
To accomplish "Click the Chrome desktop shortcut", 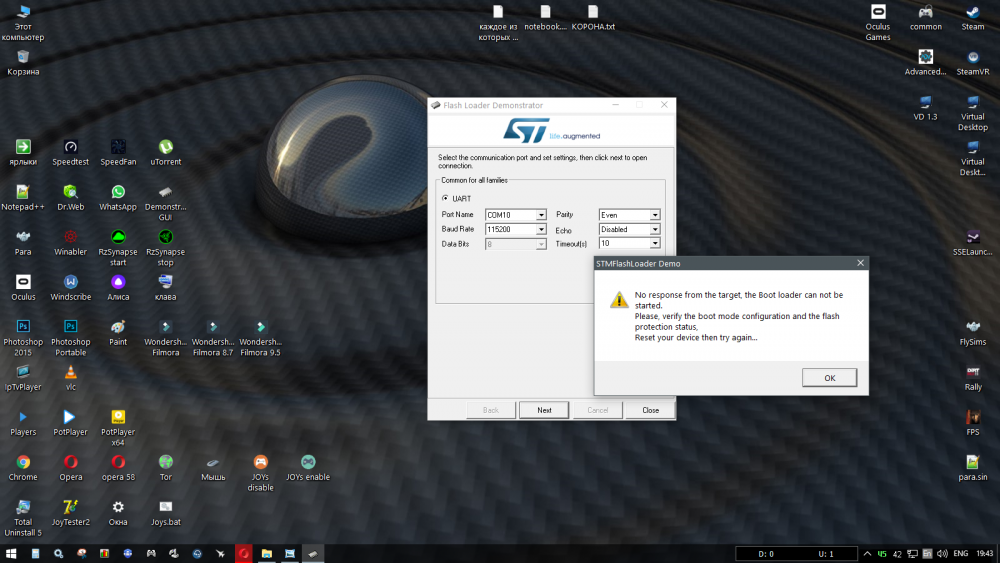I will 23,463.
